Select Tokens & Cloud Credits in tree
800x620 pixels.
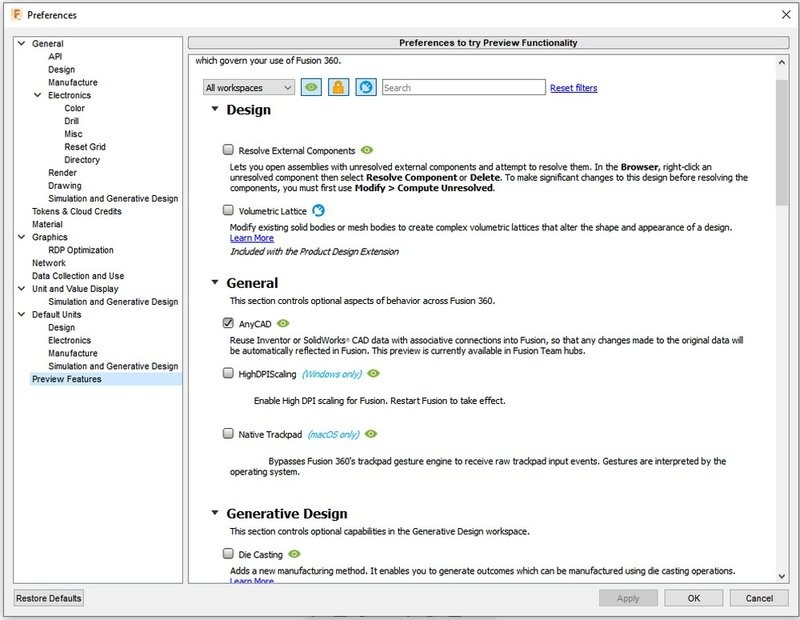point(77,212)
